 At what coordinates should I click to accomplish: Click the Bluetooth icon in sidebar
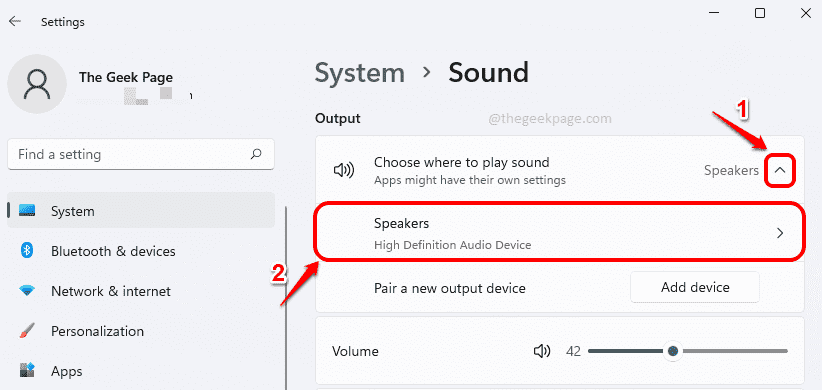point(27,251)
